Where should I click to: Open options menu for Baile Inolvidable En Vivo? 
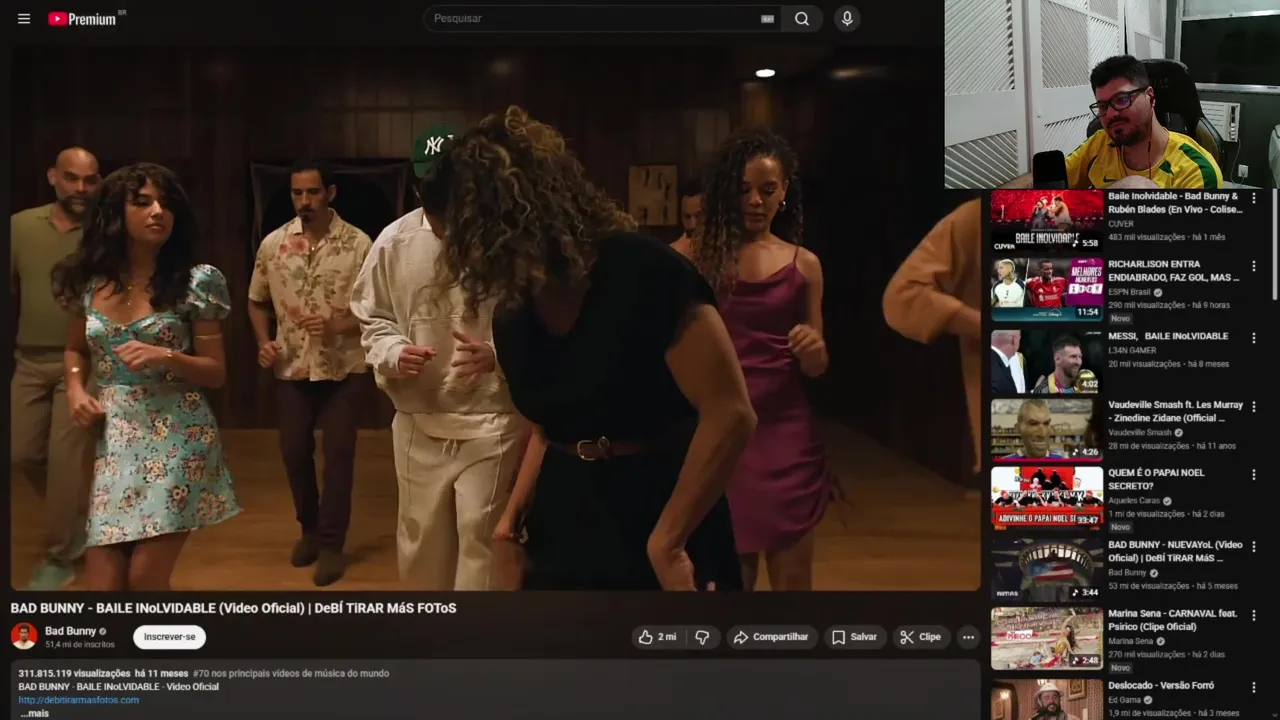[1254, 198]
